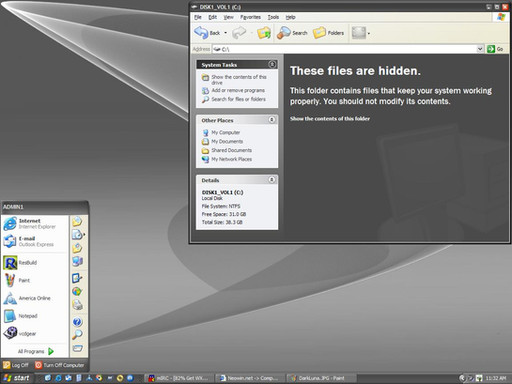Click the Forward arrow toolbar icon
The height and width of the screenshot is (384, 512).
pos(239,33)
